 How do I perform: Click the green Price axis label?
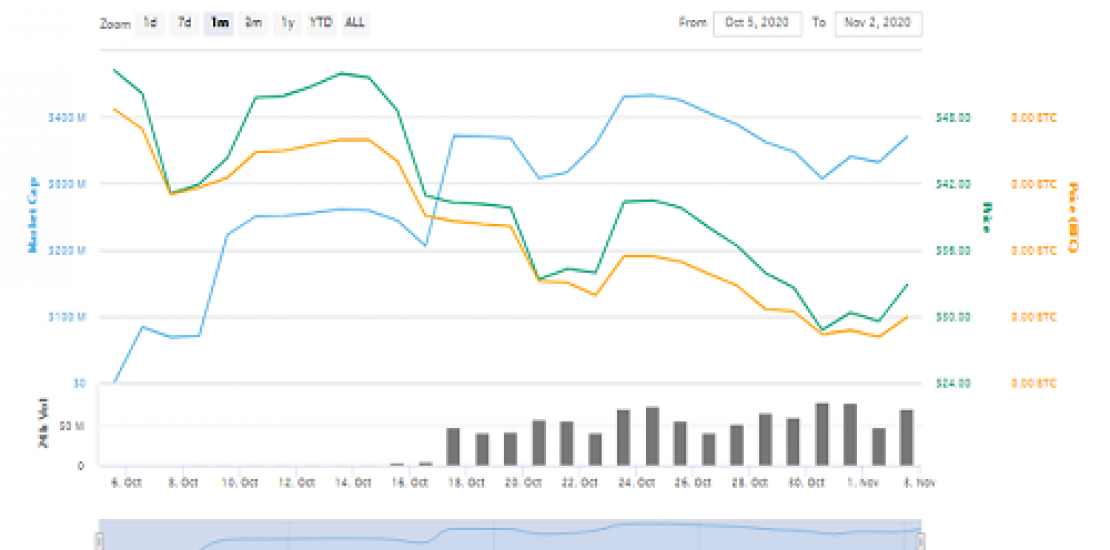click(x=986, y=216)
